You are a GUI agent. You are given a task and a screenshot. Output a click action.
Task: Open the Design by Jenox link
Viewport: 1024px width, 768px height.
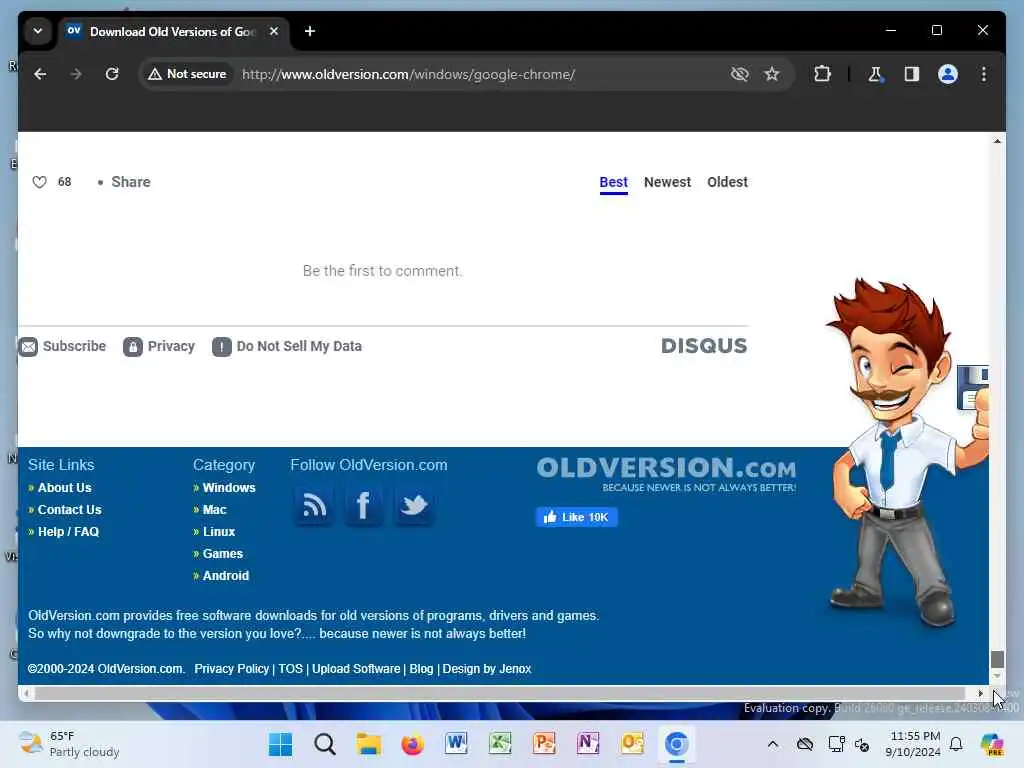click(487, 669)
